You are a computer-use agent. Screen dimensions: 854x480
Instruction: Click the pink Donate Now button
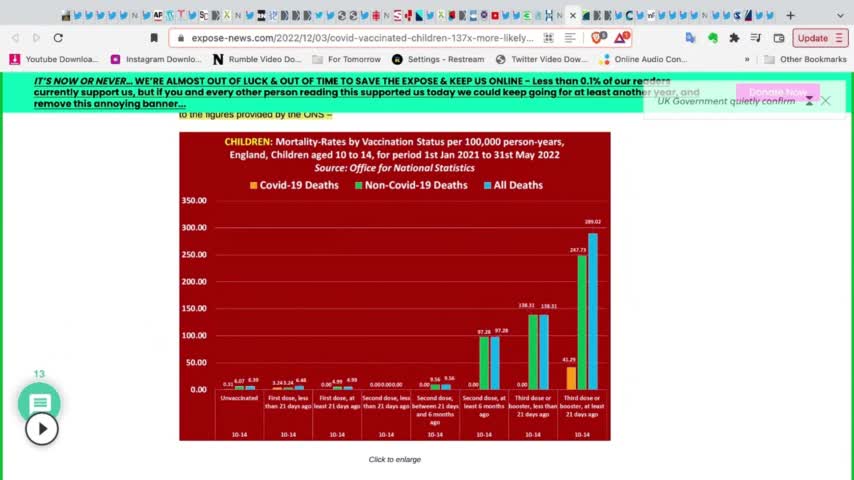tap(777, 92)
